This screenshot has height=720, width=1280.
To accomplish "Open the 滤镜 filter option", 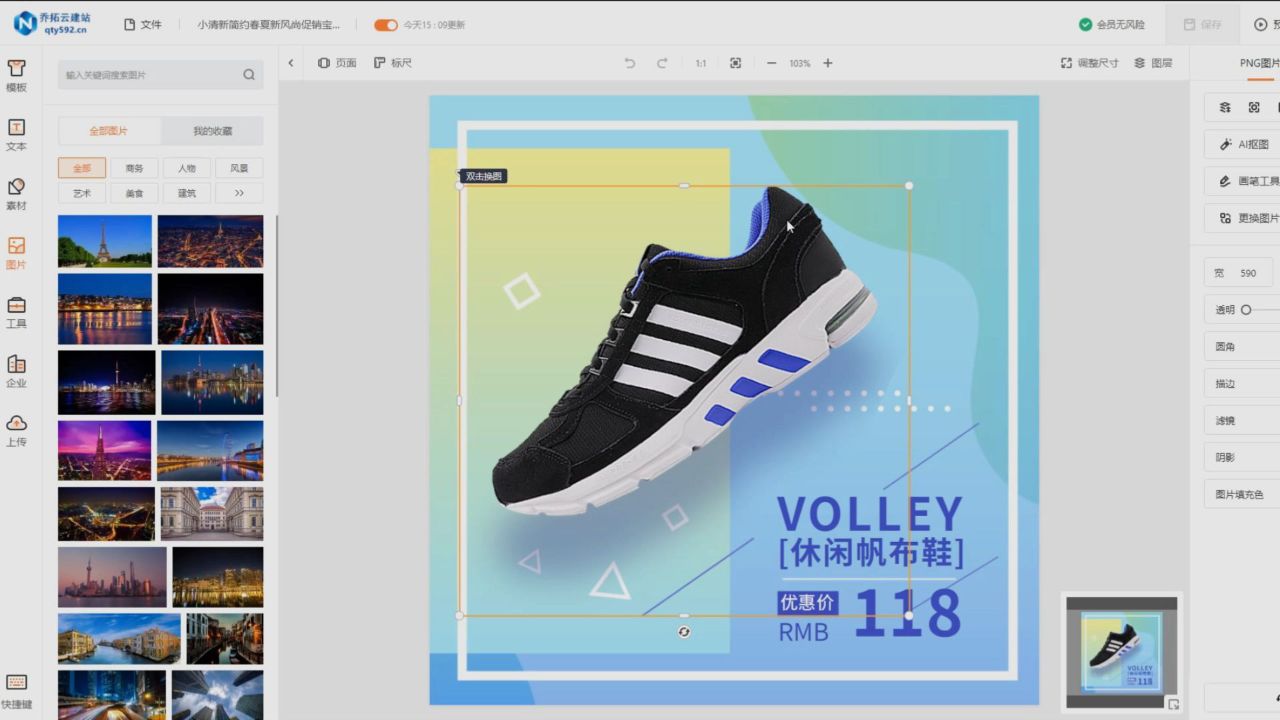I will coord(1243,420).
